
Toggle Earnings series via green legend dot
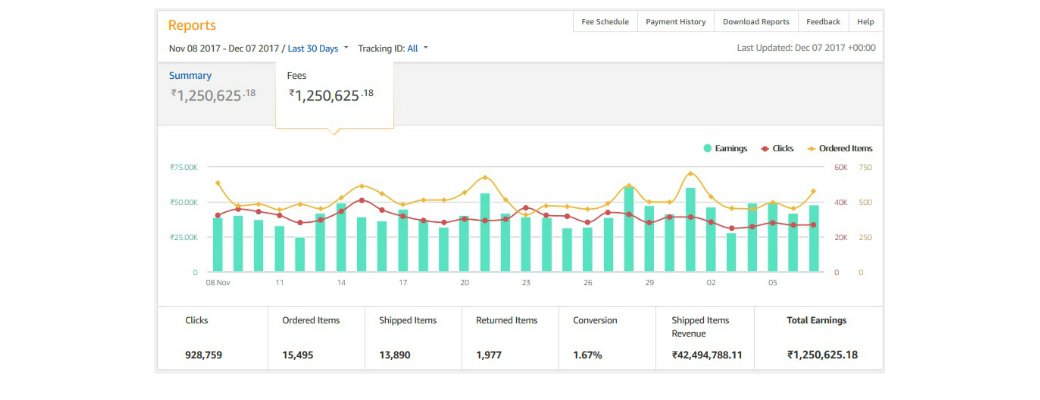708,148
